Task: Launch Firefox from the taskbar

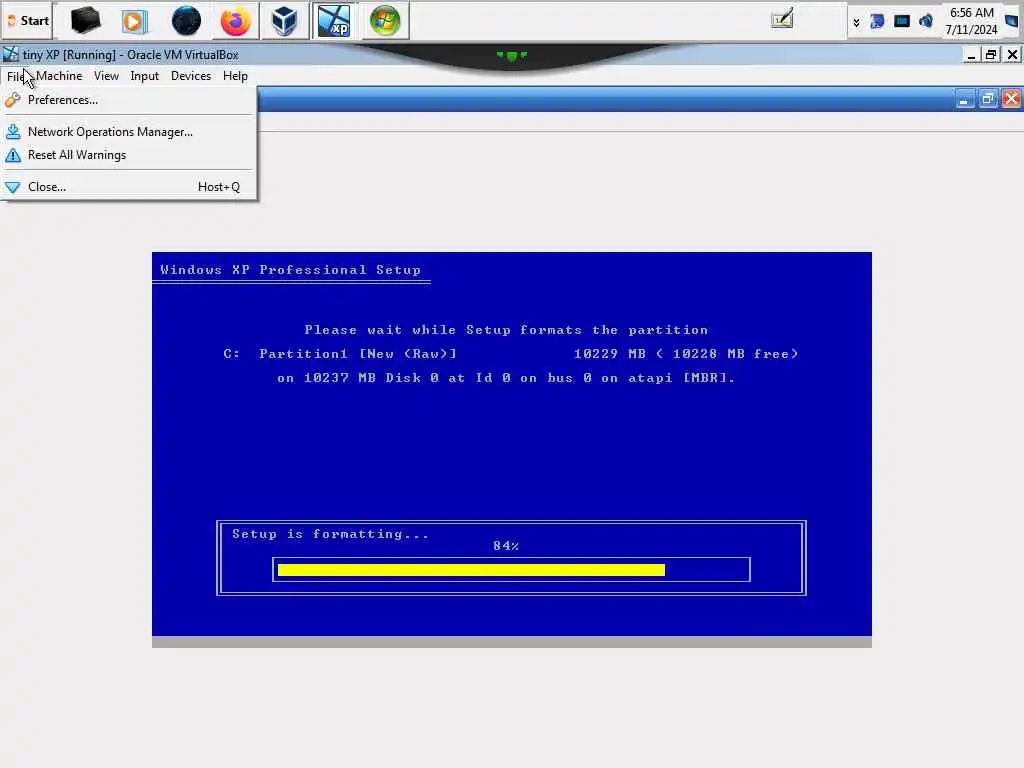Action: click(x=235, y=22)
